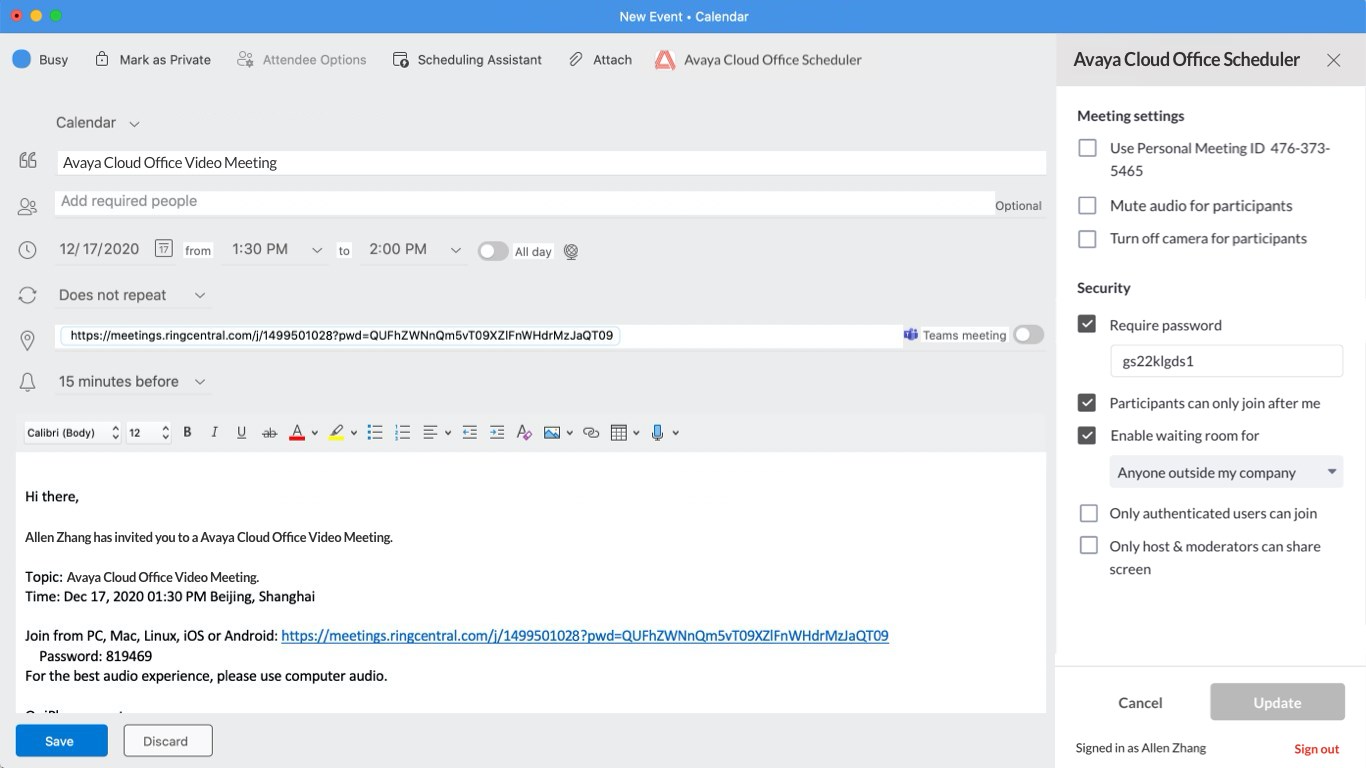Start dictation with microphone icon
1366x768 pixels.
pyautogui.click(x=657, y=432)
